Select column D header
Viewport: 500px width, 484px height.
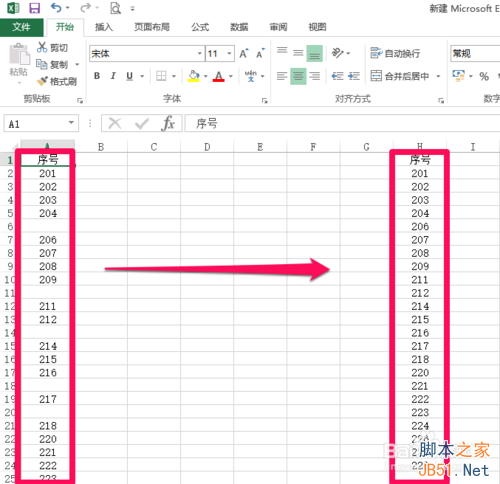[207, 147]
